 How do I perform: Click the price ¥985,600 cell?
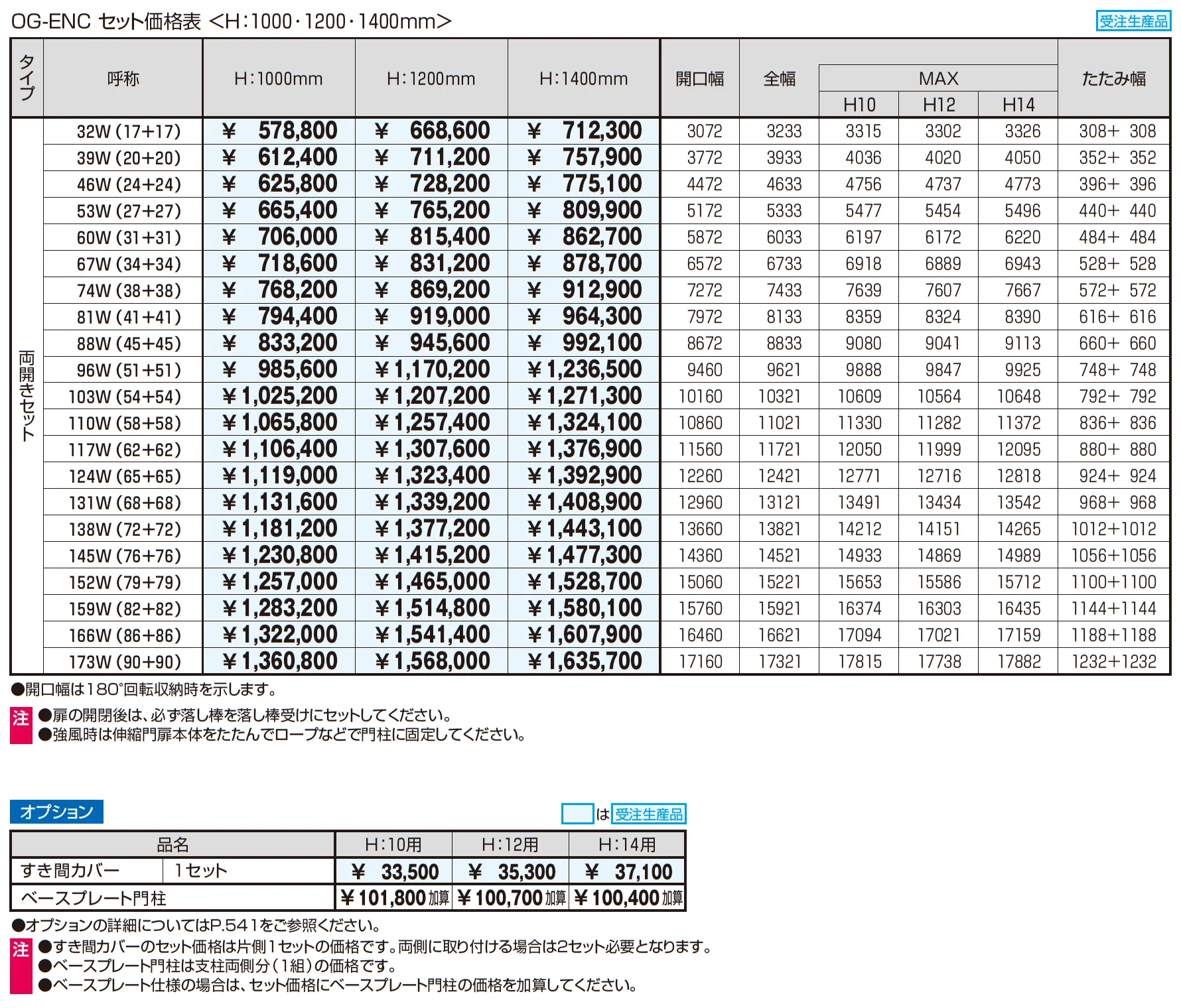click(279, 370)
